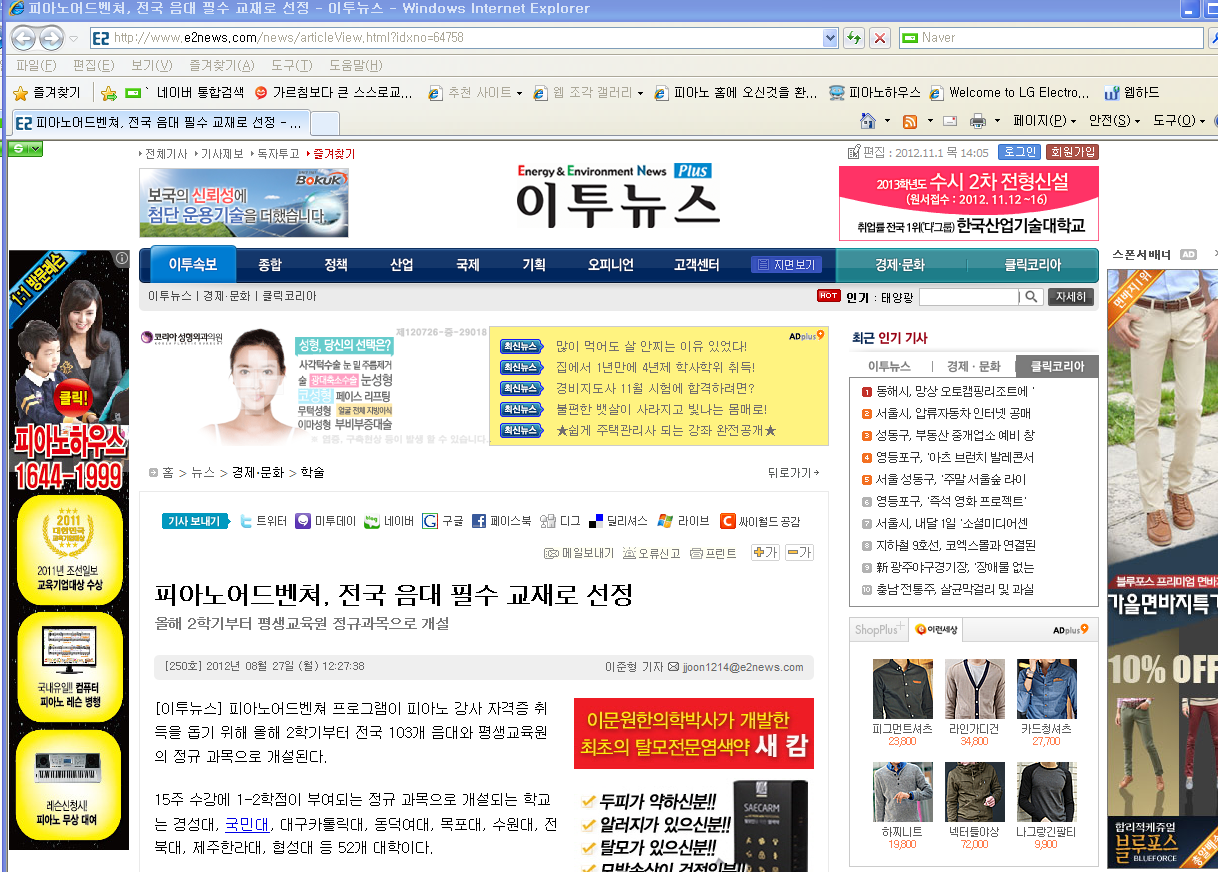This screenshot has height=872, width=1218.
Task: Click the Home icon in command bar
Action: coord(868,121)
